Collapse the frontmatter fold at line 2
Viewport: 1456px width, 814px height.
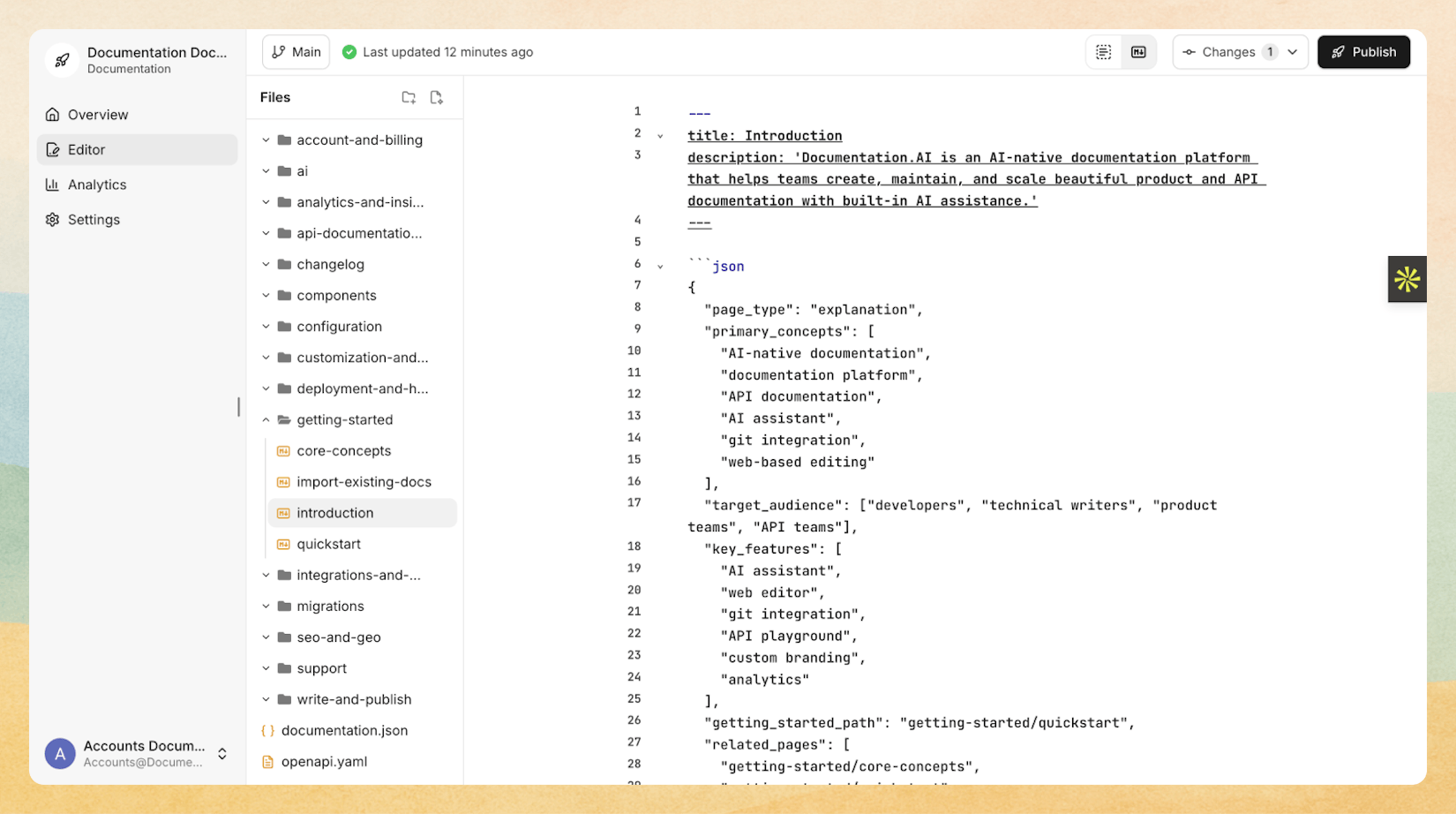[x=661, y=134]
